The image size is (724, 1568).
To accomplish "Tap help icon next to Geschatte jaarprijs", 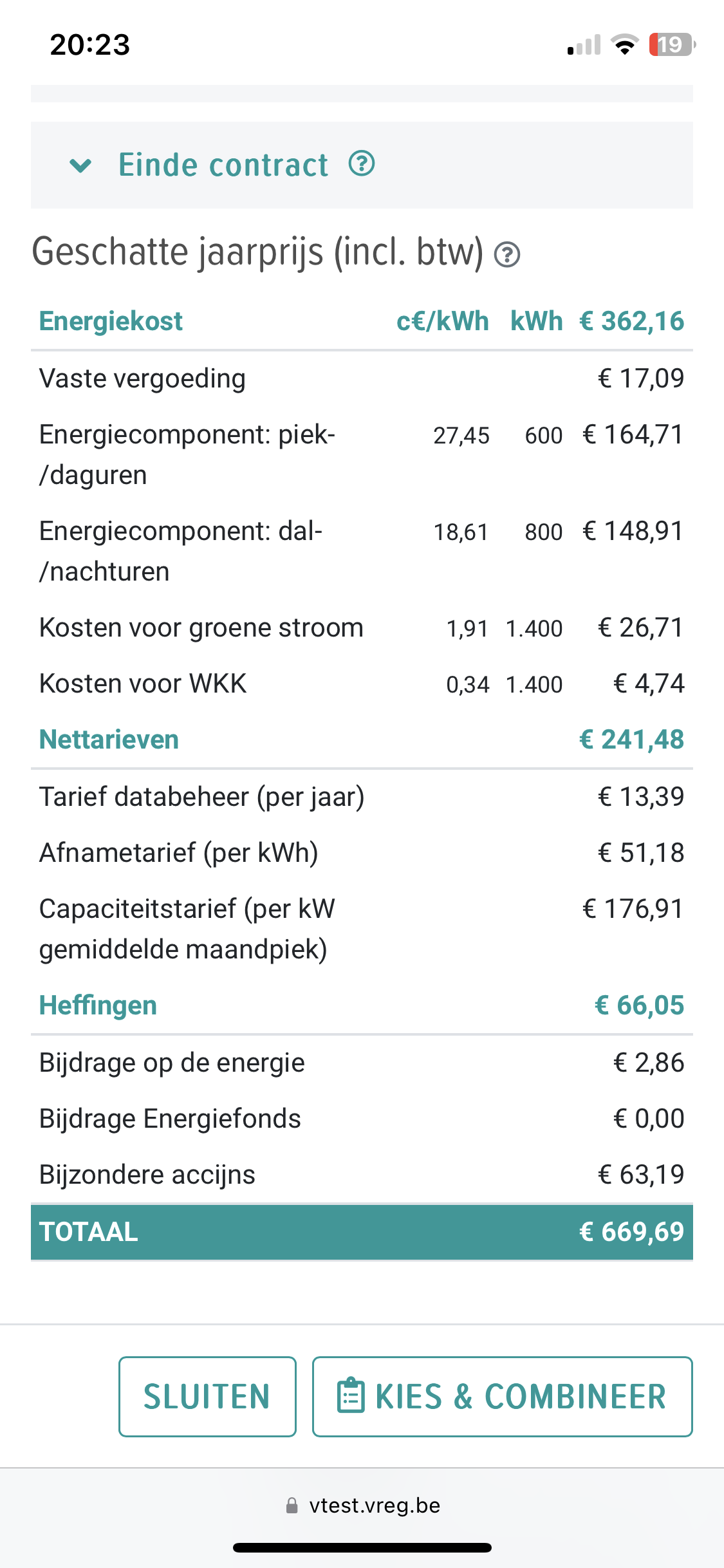I will 507,254.
